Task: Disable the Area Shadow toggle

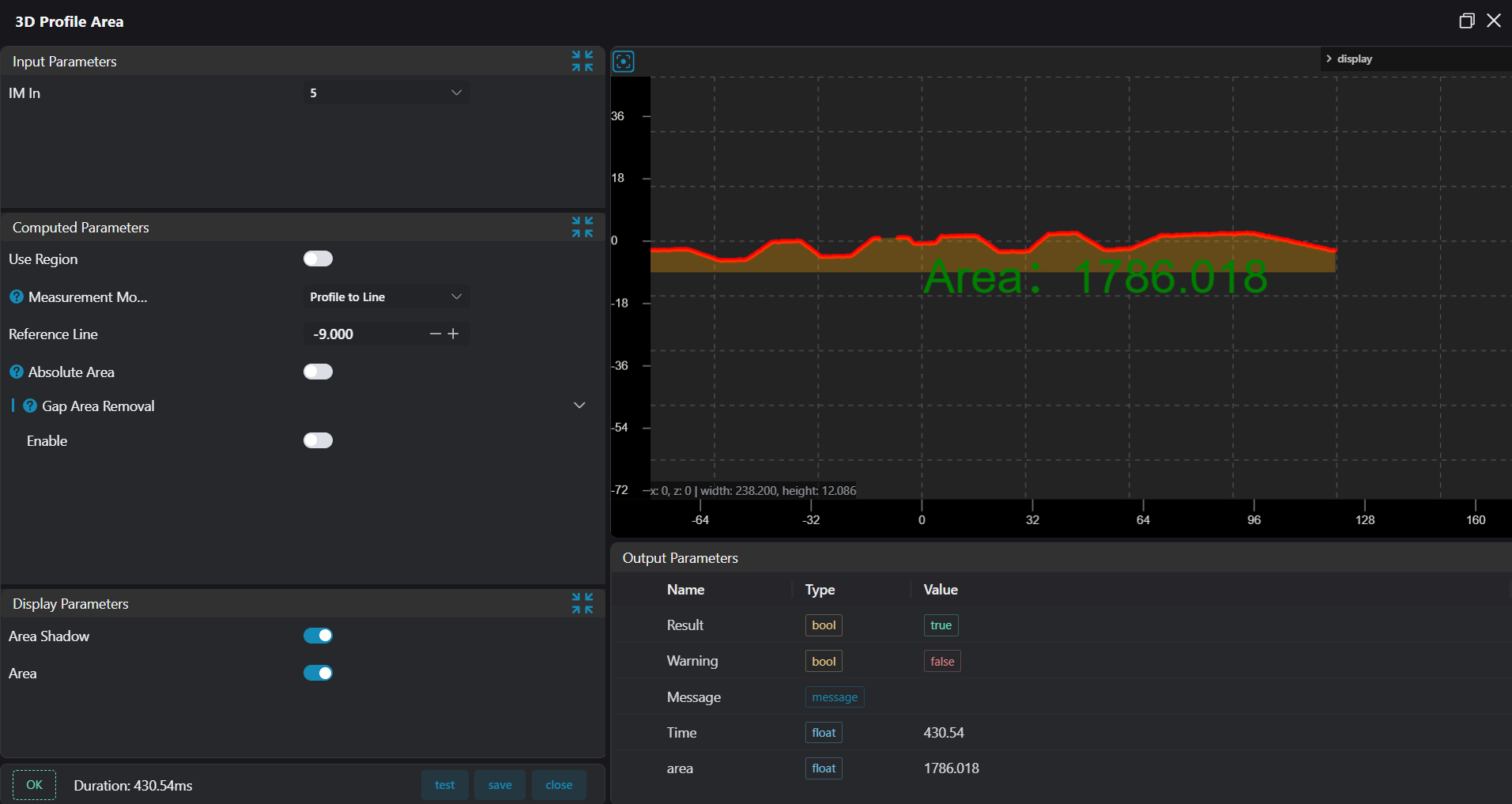Action: coord(318,636)
